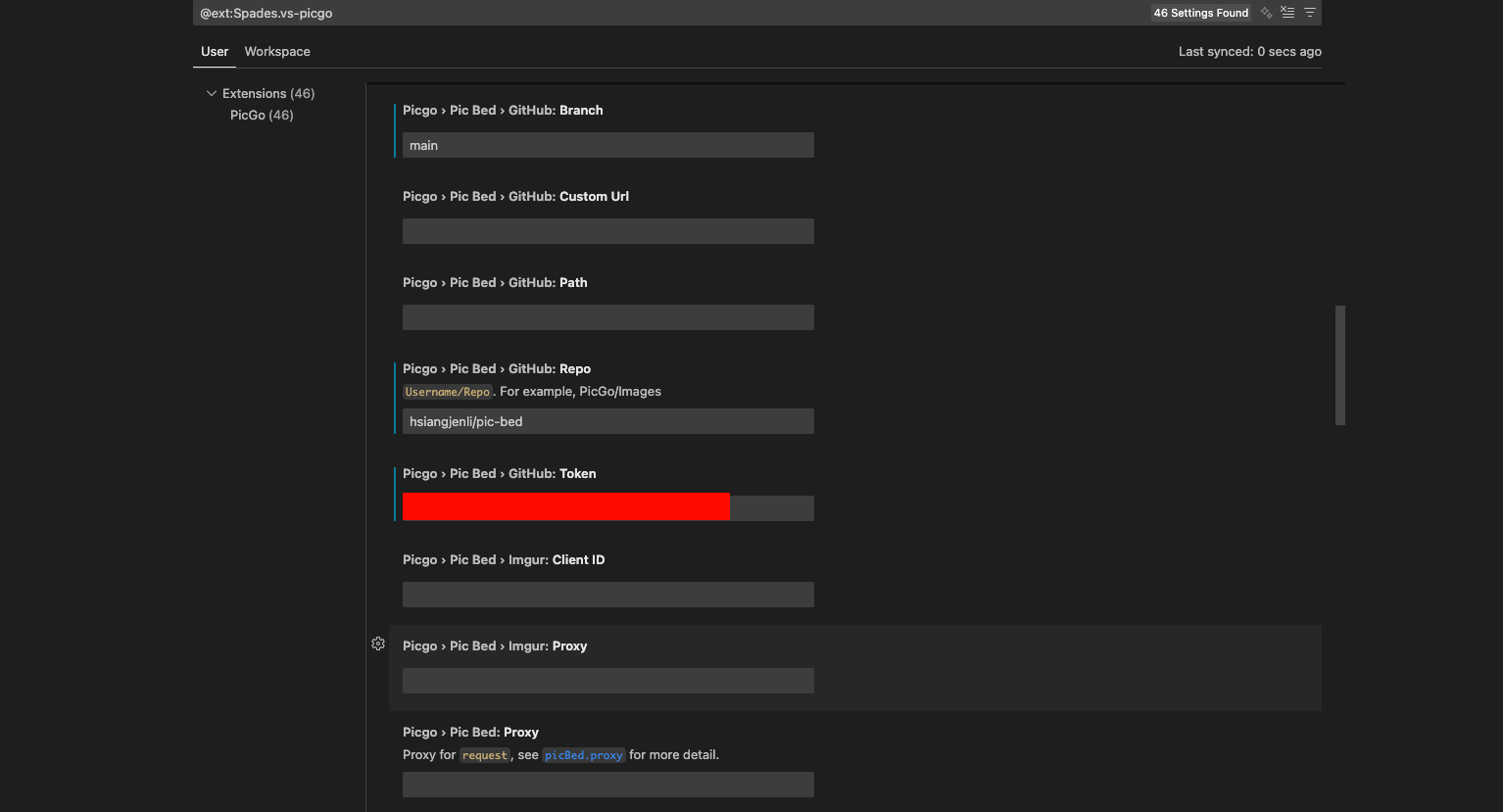Select the Pic Bed: Proxy setting title
The height and width of the screenshot is (812, 1503).
click(x=470, y=732)
